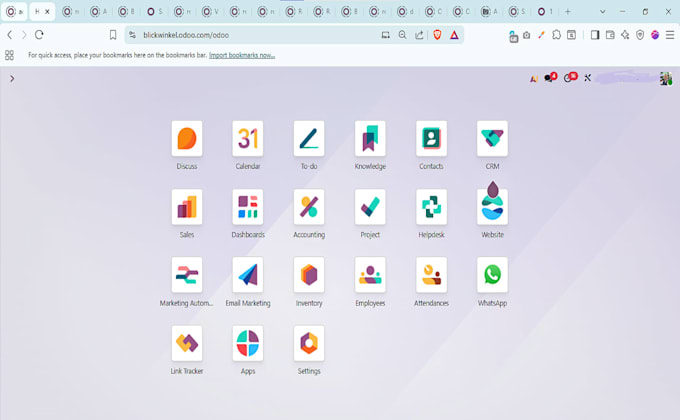Click the Import bookmarks now link
The width and height of the screenshot is (680, 420).
tap(242, 55)
